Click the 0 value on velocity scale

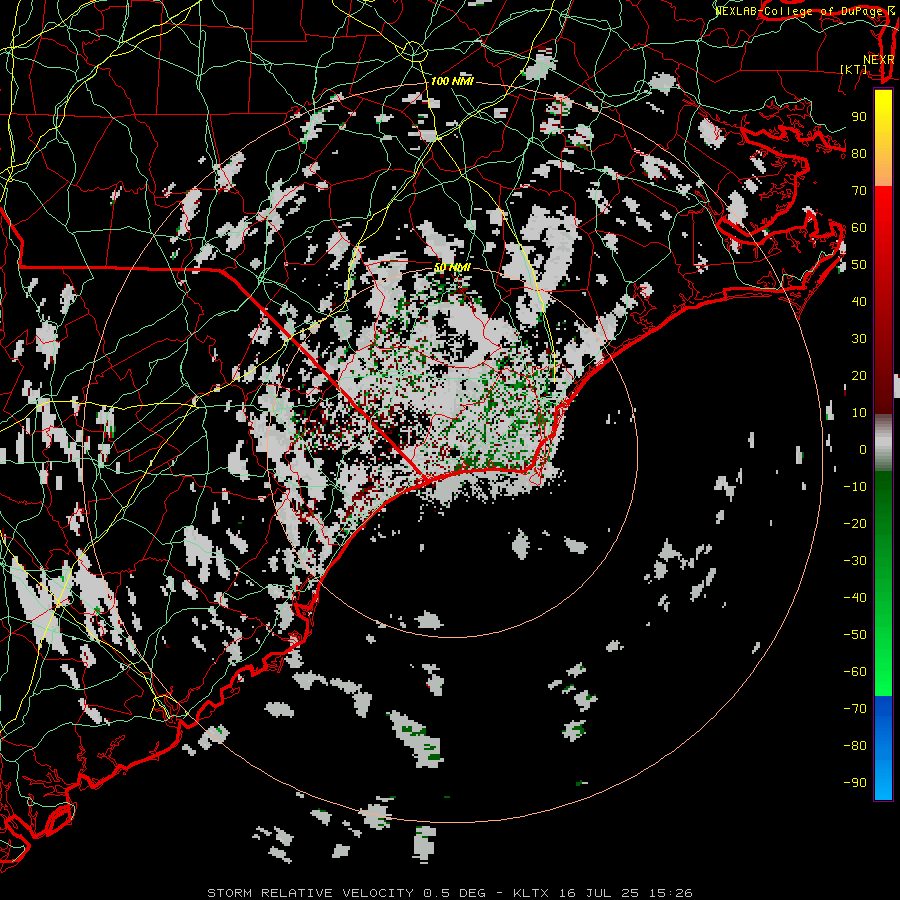pyautogui.click(x=863, y=450)
